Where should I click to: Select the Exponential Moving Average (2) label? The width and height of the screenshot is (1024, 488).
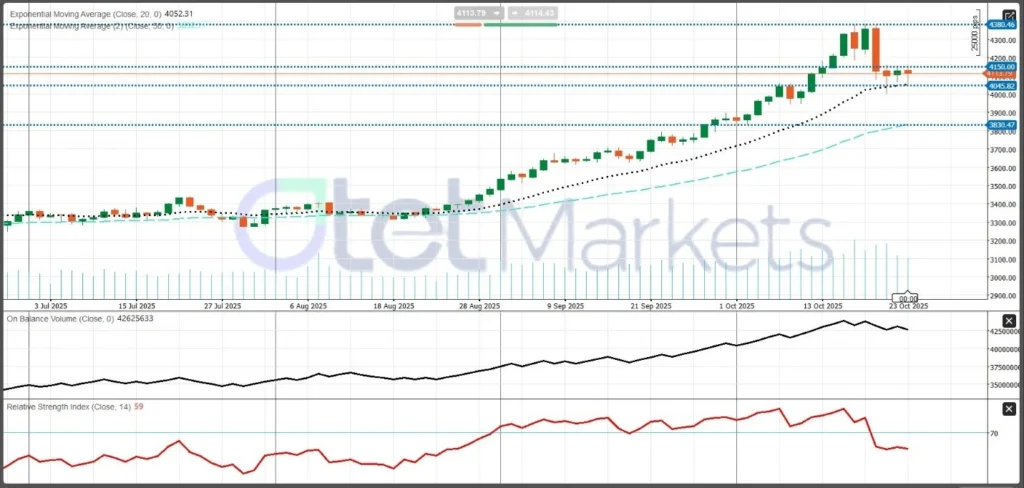91,25
